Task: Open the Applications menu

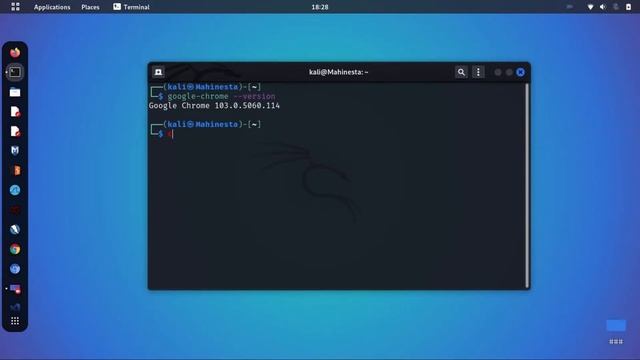Action: click(x=52, y=7)
